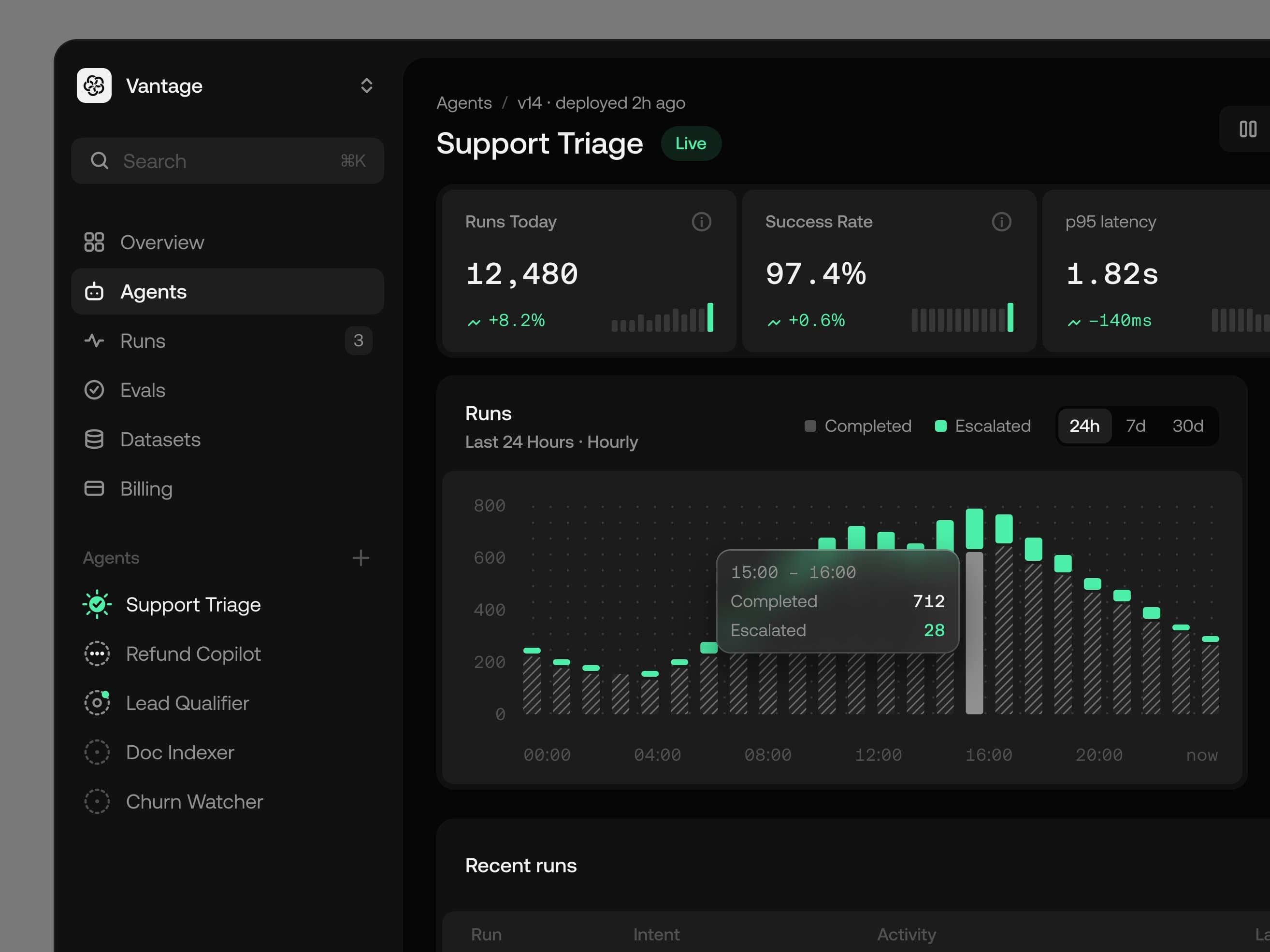The height and width of the screenshot is (952, 1270).
Task: Click the green Escalated legend swatch
Action: (940, 426)
